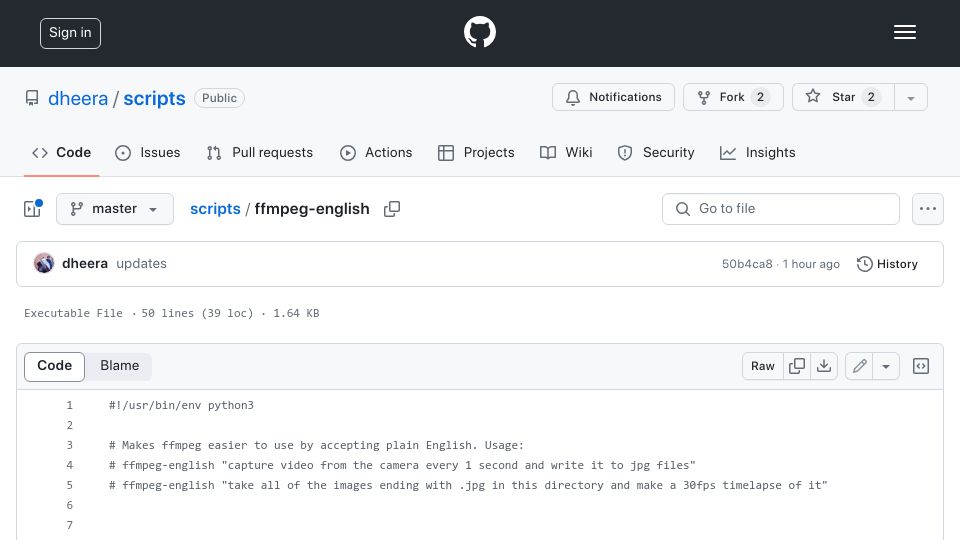View file History
Viewport: 960px width, 540px height.
(887, 264)
